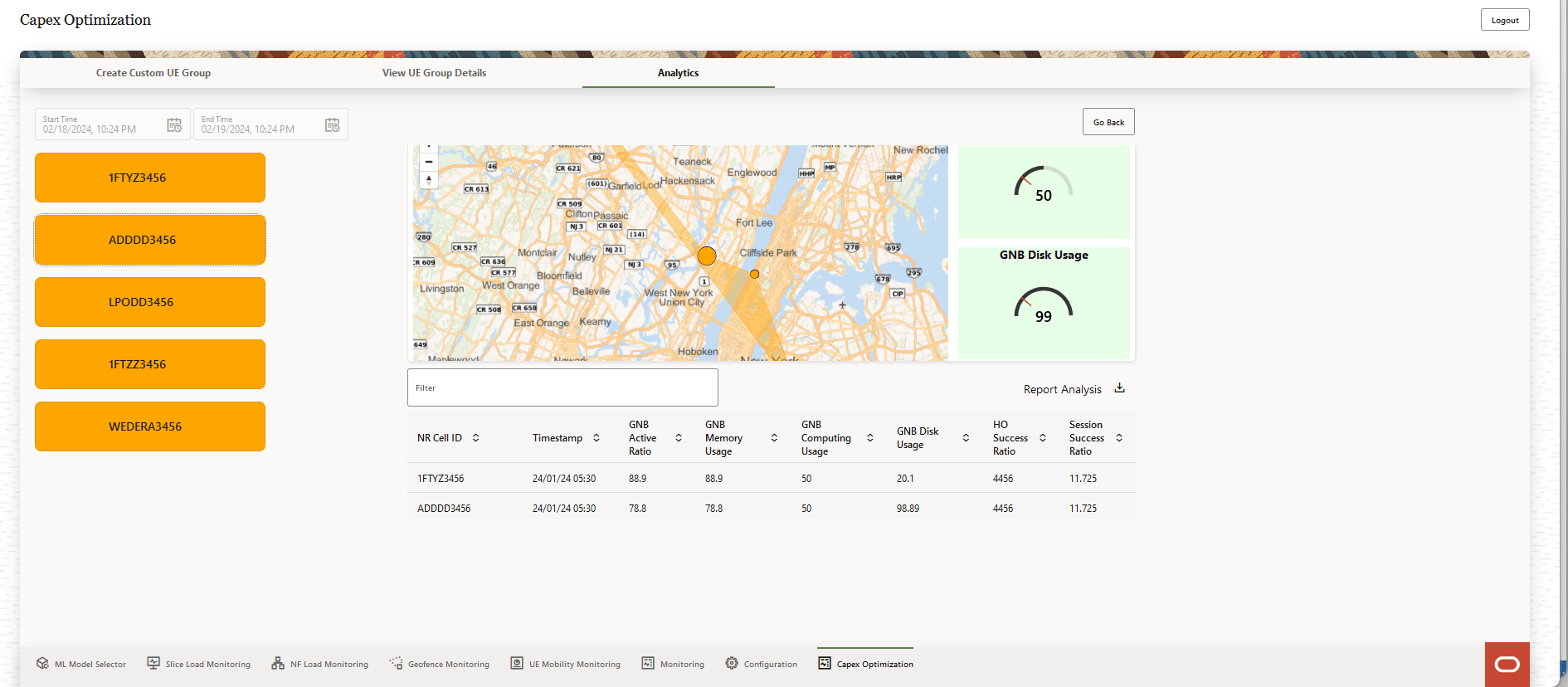The image size is (1568, 687).
Task: Select cell group LPODD3456
Action: [150, 302]
